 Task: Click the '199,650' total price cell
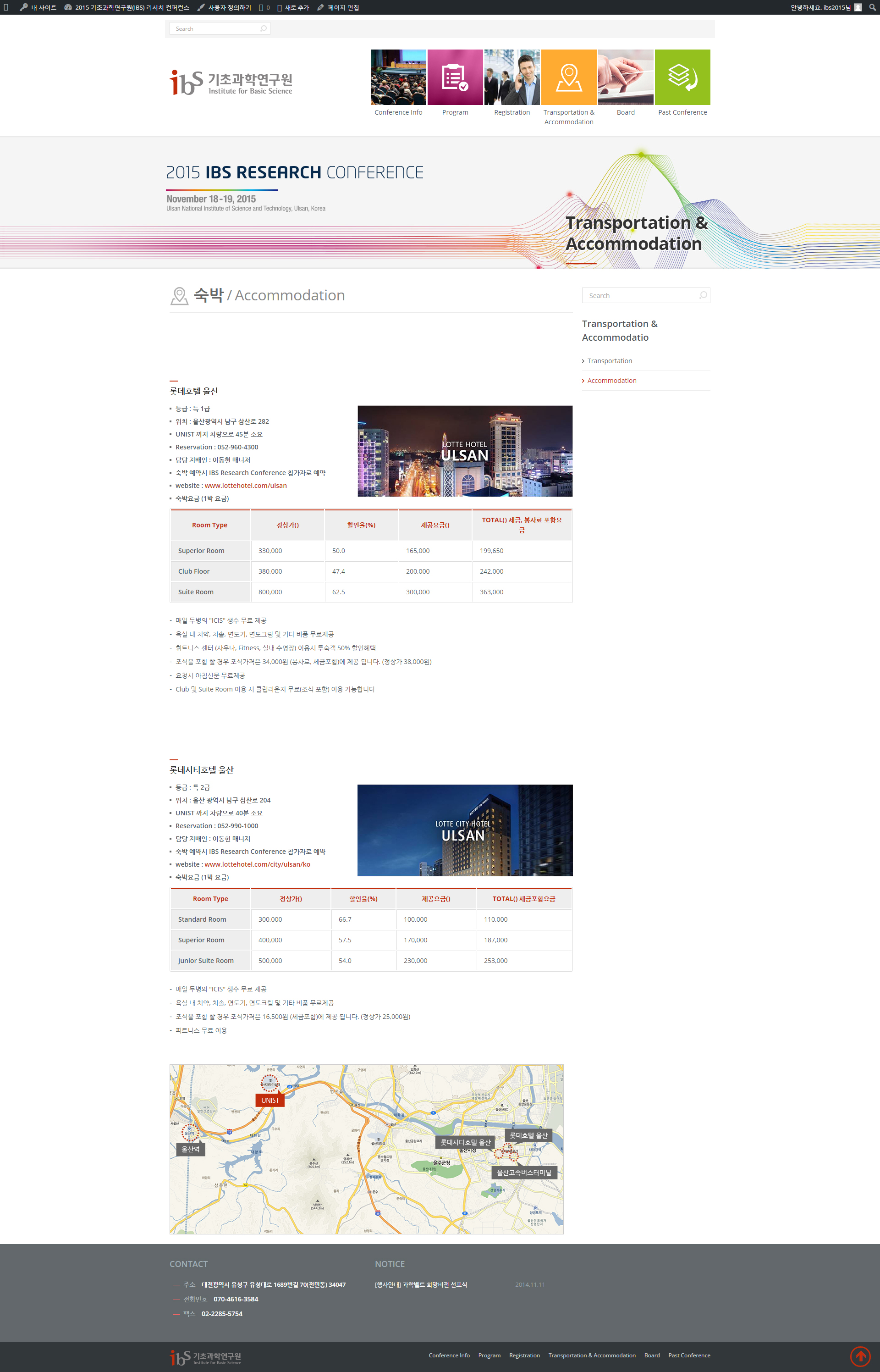pyautogui.click(x=522, y=551)
